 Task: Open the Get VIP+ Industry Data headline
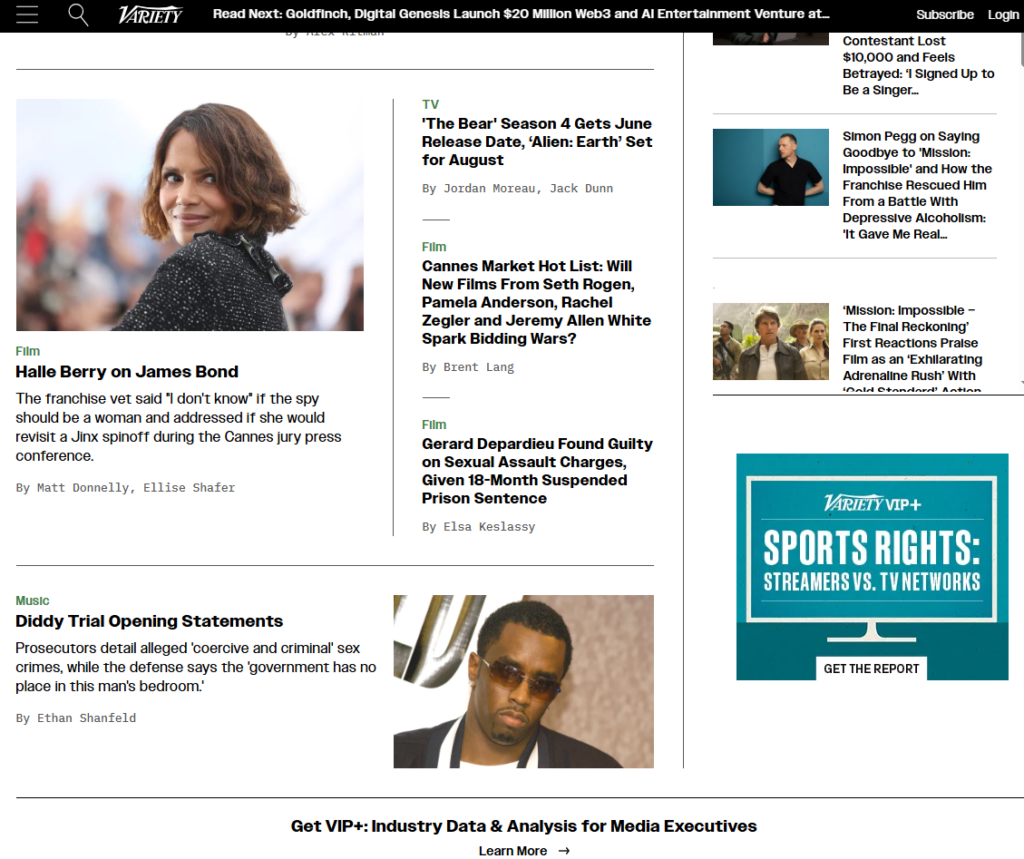pyautogui.click(x=524, y=826)
